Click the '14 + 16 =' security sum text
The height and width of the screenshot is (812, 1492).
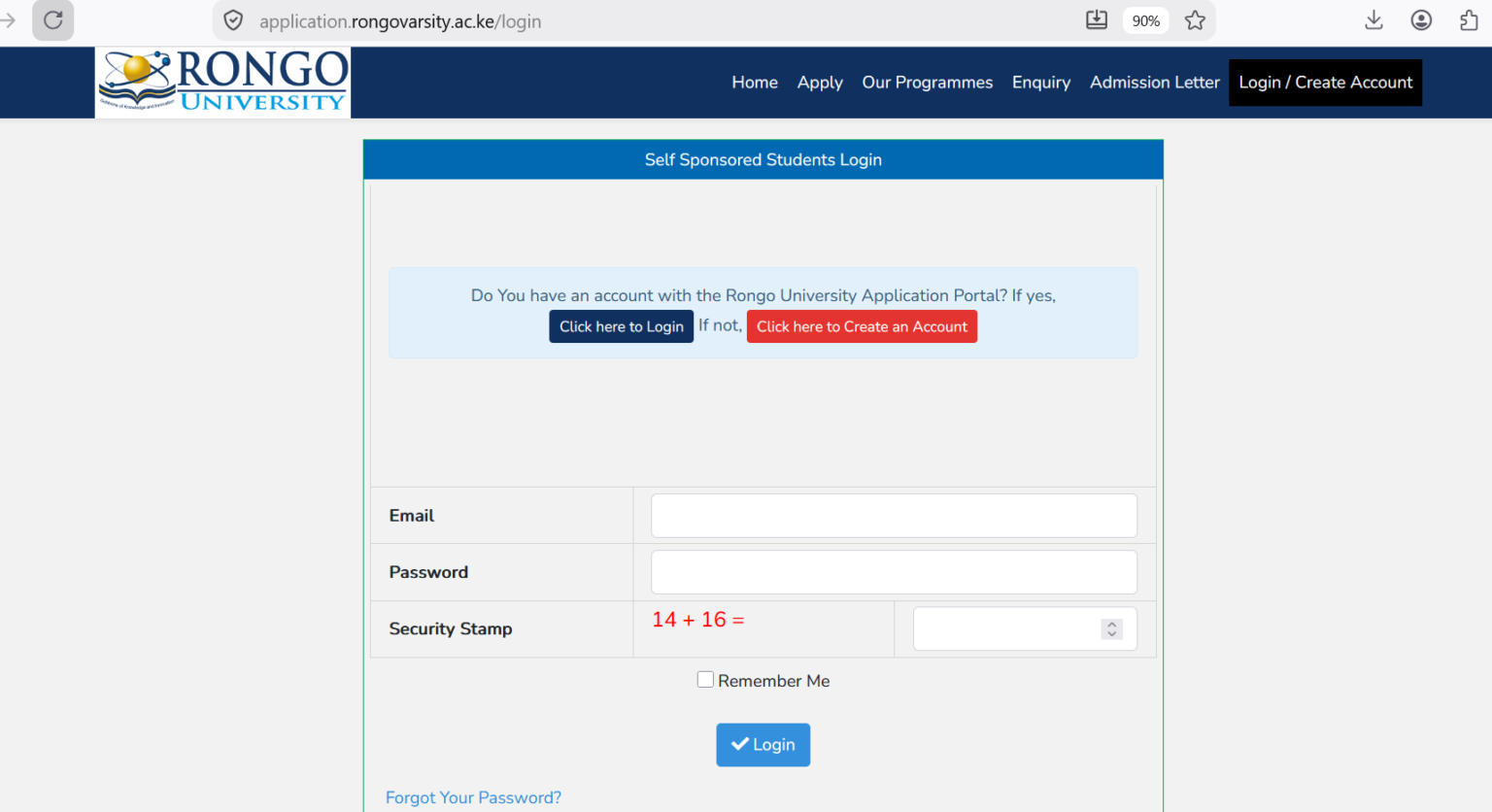pos(698,620)
